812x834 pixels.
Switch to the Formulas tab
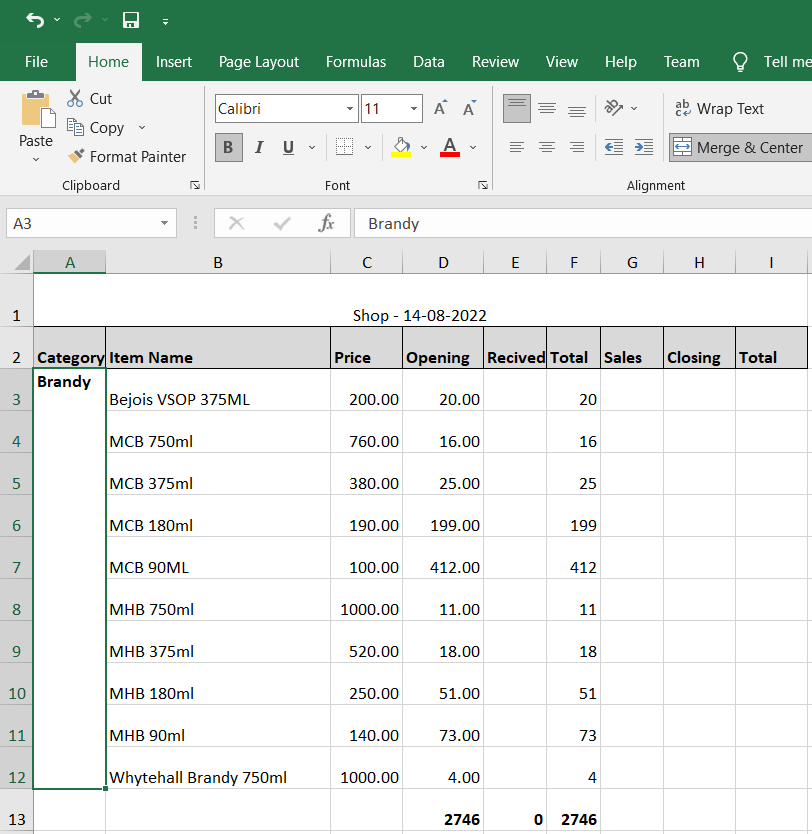pyautogui.click(x=356, y=62)
